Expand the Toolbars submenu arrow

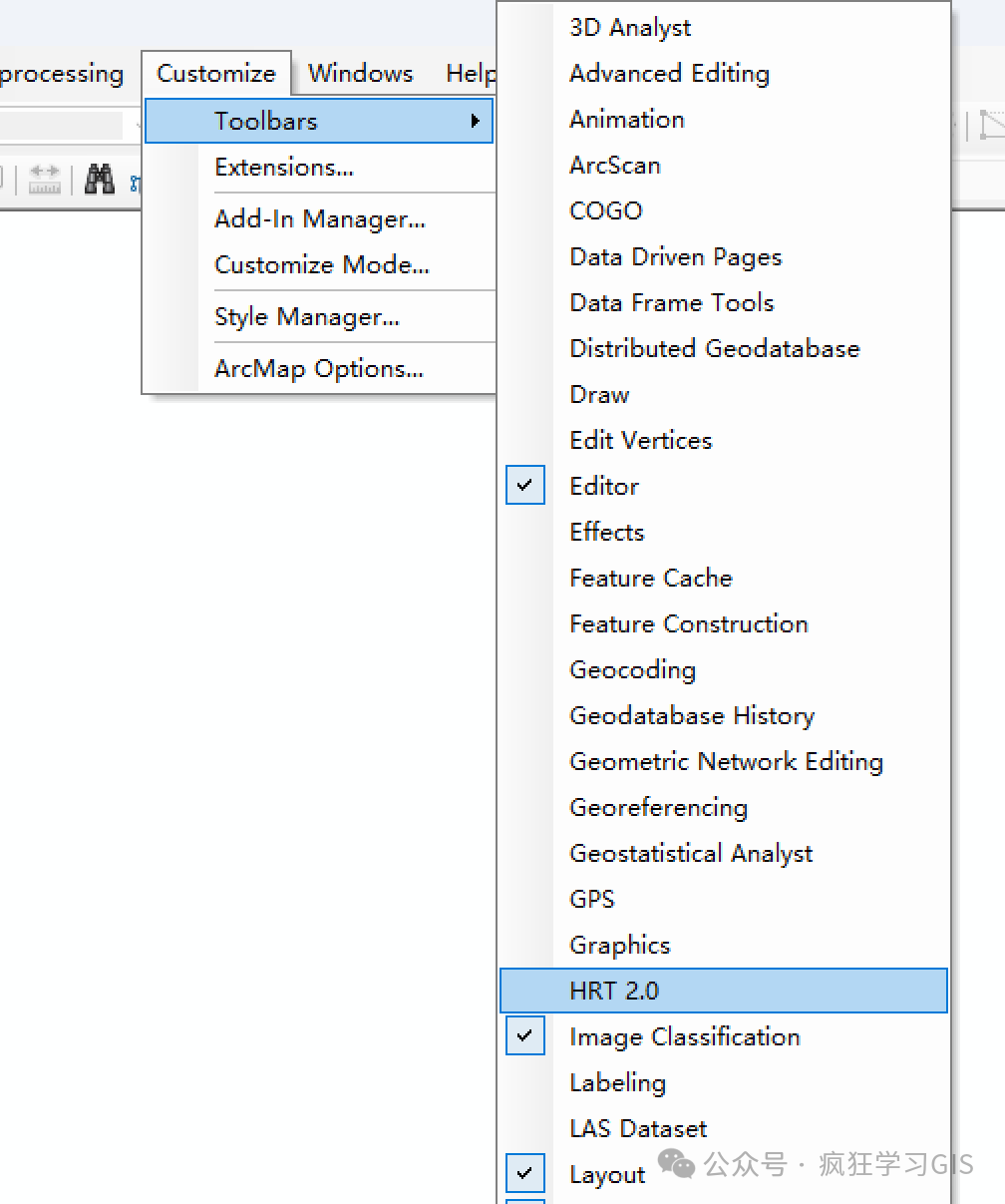[477, 122]
